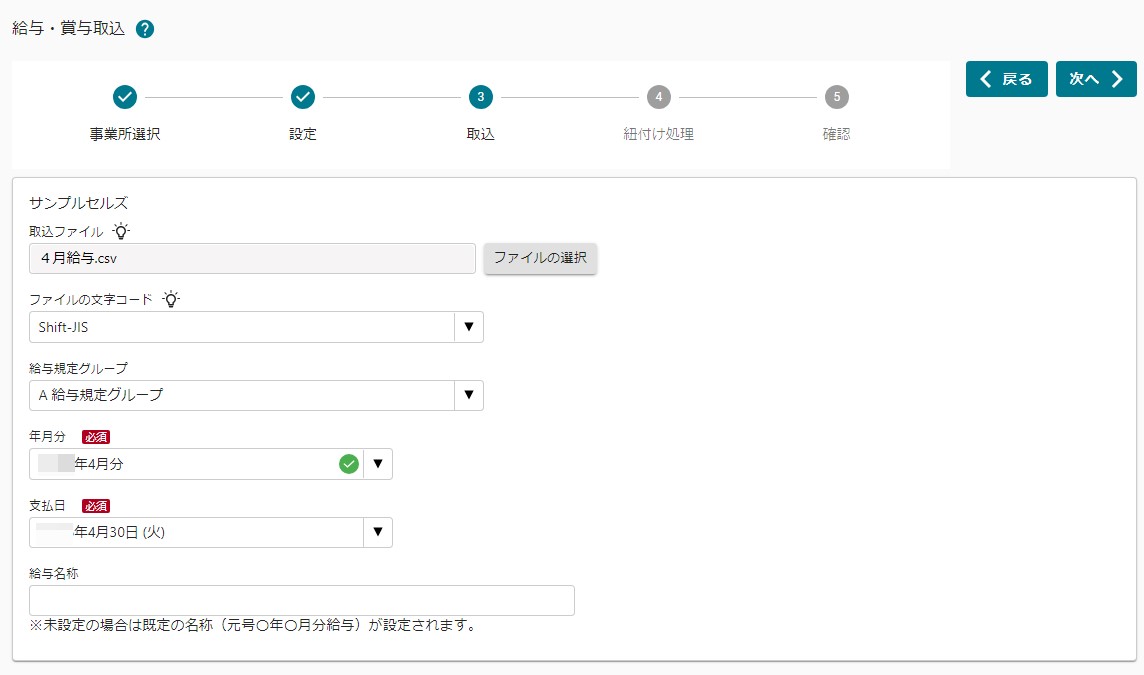Select the Shift-JIS encoding combo box
The width and height of the screenshot is (1144, 675).
[x=241, y=327]
